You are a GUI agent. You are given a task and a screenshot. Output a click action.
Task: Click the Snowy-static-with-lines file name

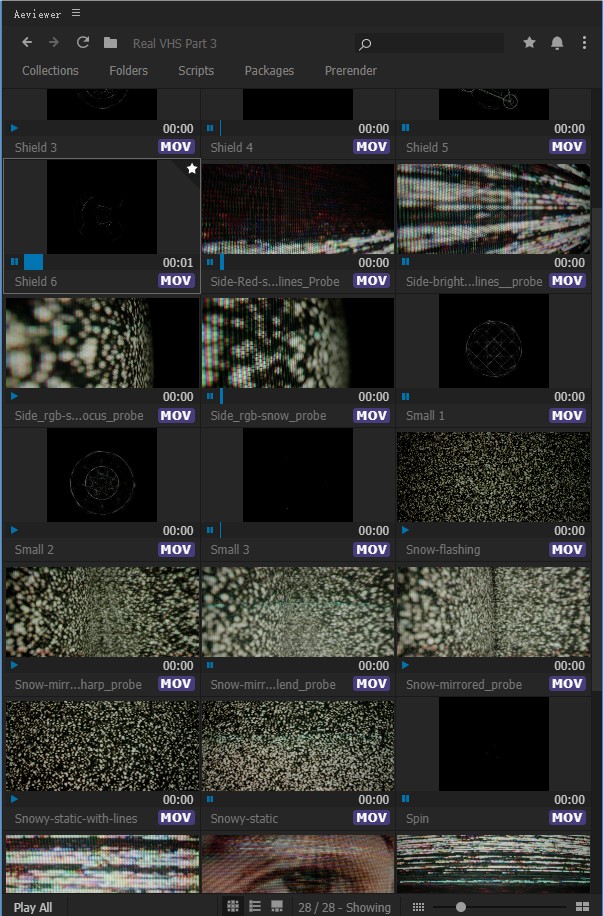76,818
